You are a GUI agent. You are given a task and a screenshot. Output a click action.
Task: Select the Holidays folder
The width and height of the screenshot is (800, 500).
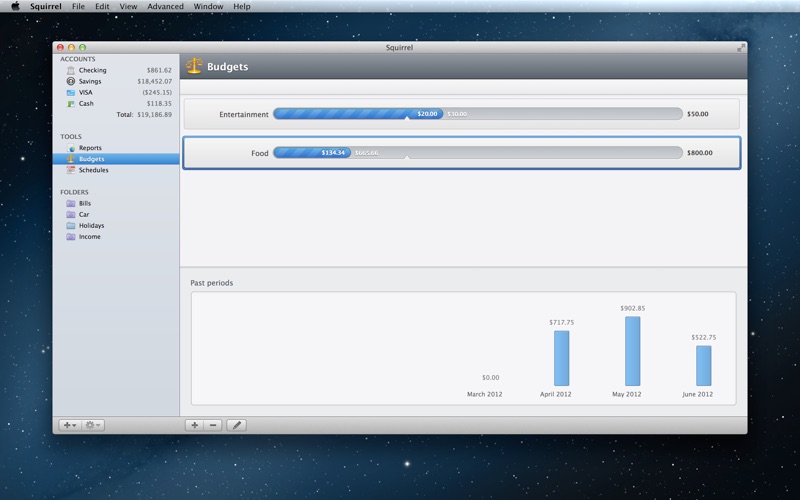(x=90, y=225)
